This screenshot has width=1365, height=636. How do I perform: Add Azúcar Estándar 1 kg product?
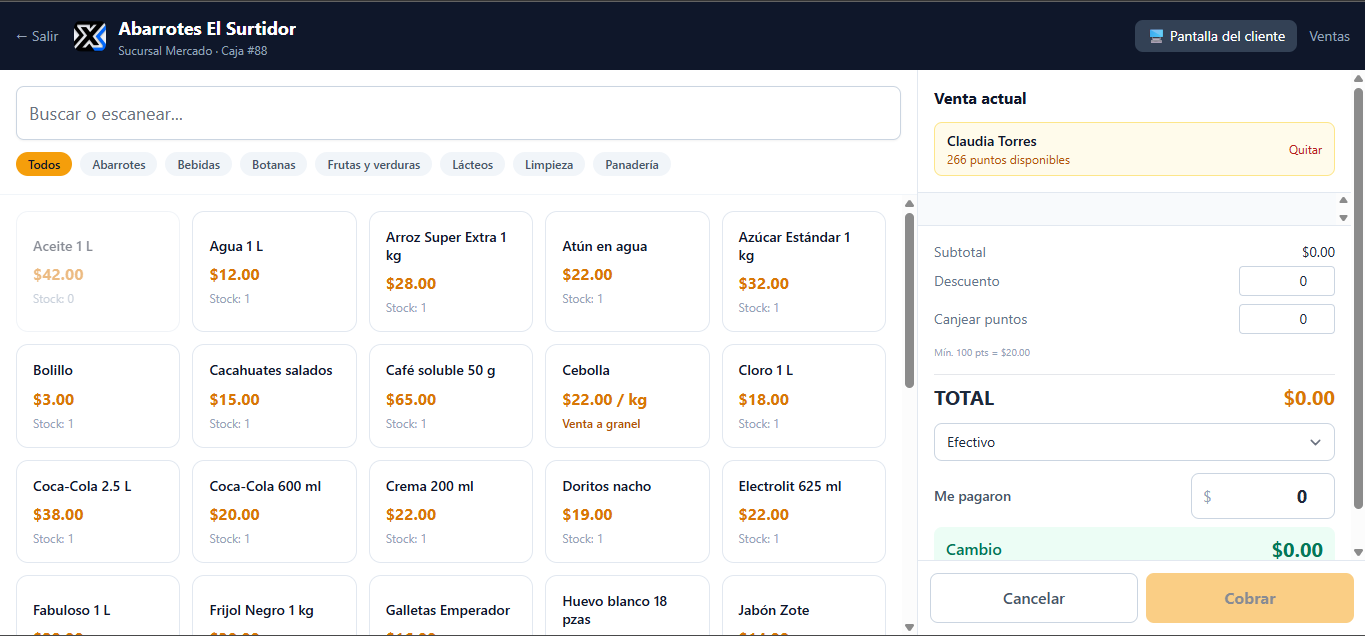pos(804,271)
